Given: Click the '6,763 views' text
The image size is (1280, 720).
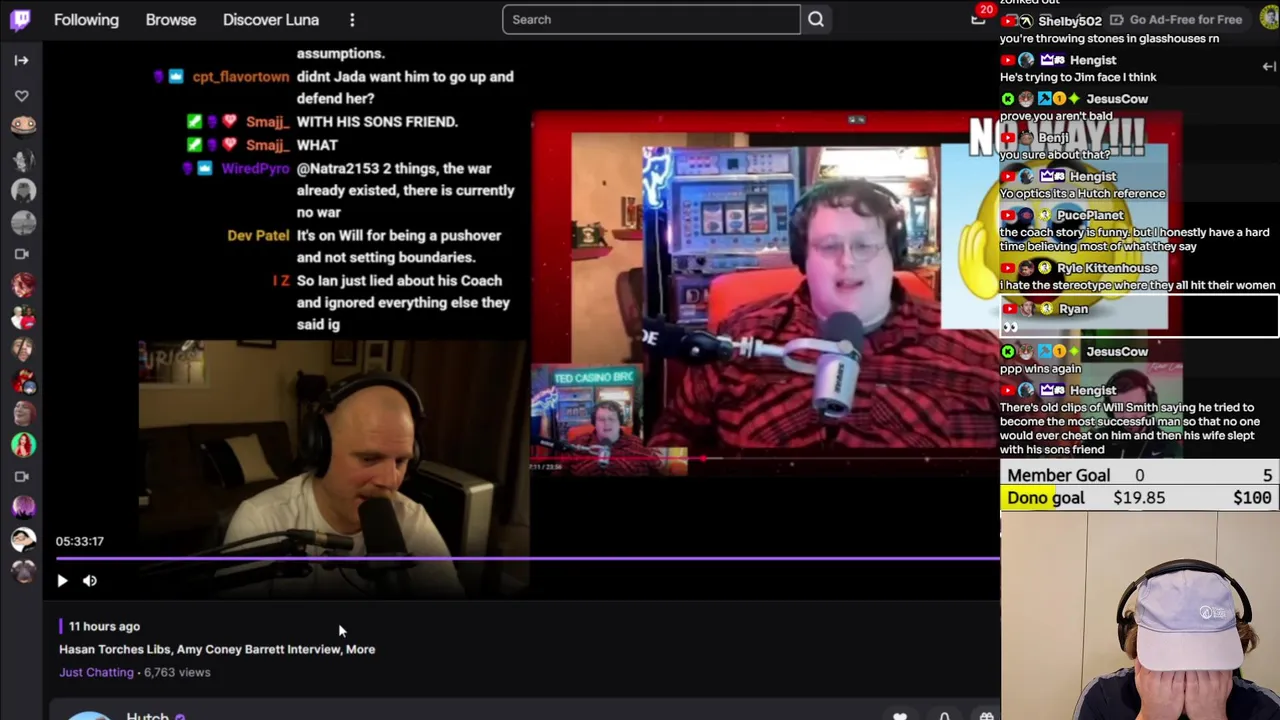Looking at the screenshot, I should tap(177, 672).
